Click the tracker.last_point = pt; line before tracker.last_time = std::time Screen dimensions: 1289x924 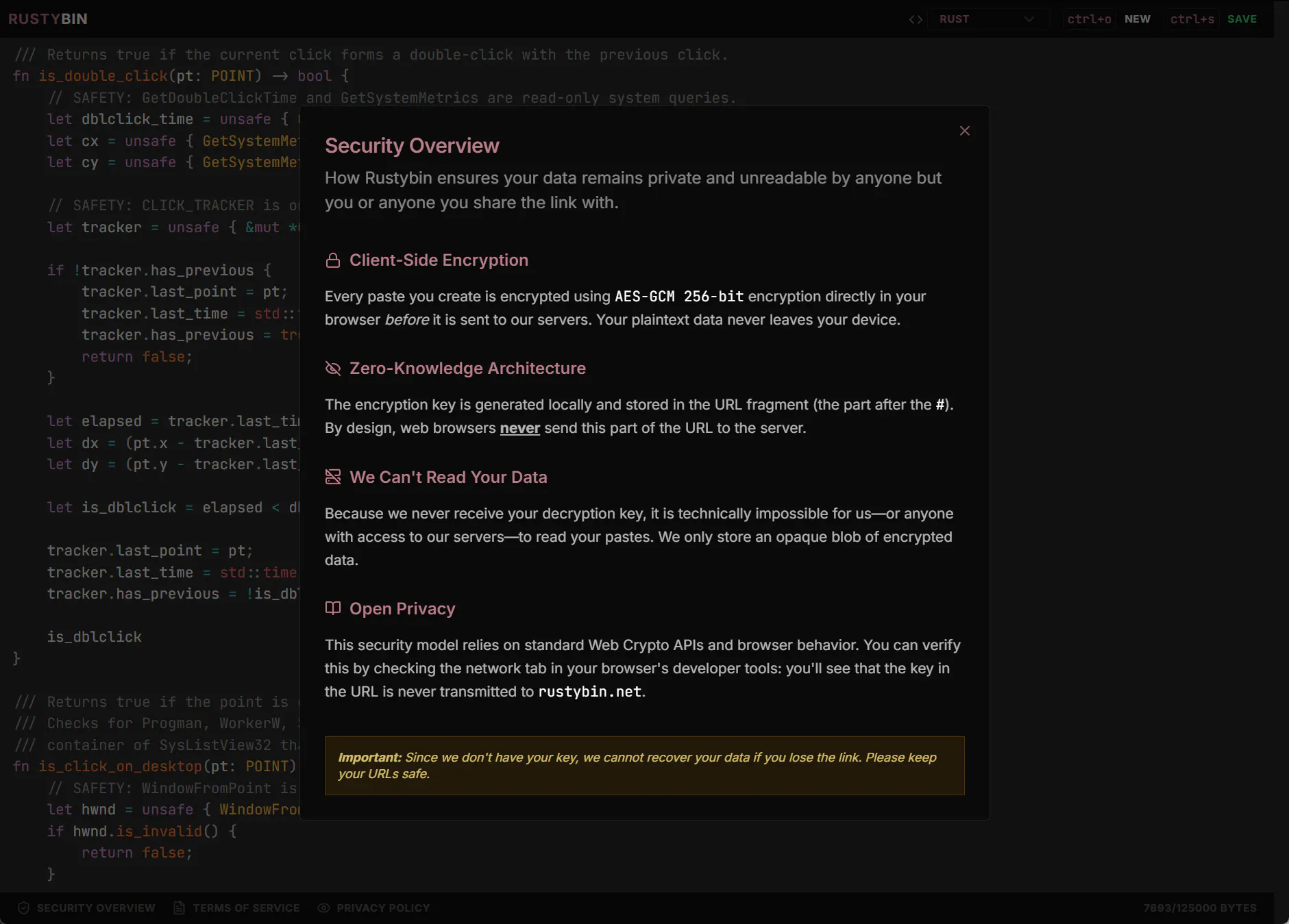click(150, 551)
